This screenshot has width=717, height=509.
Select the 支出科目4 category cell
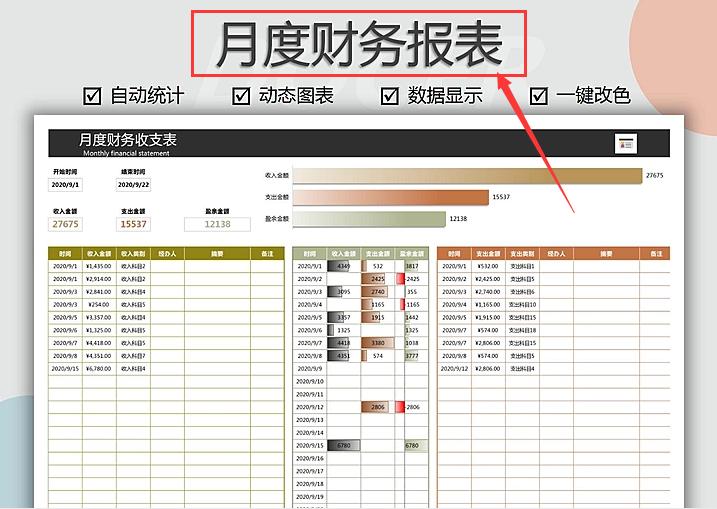tap(522, 368)
